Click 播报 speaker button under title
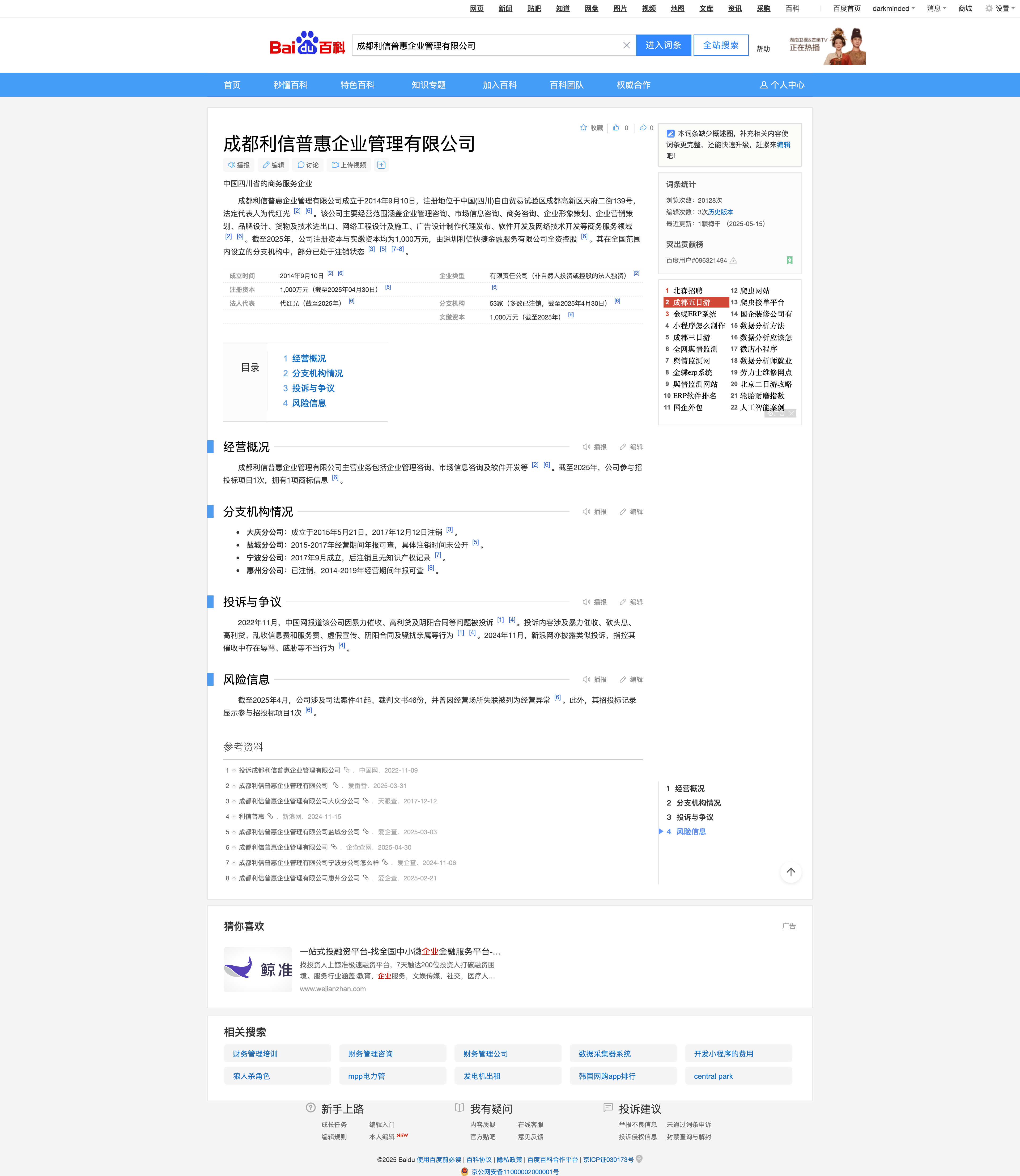The image size is (1020, 1176). click(239, 165)
